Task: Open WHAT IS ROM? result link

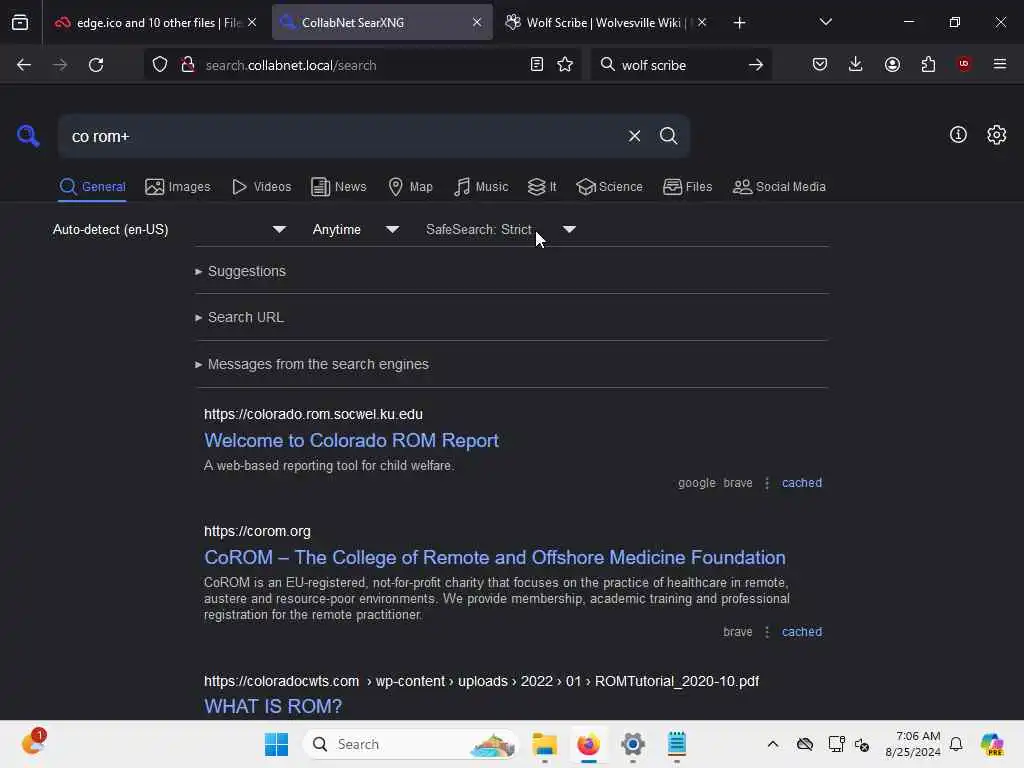Action: (x=273, y=706)
